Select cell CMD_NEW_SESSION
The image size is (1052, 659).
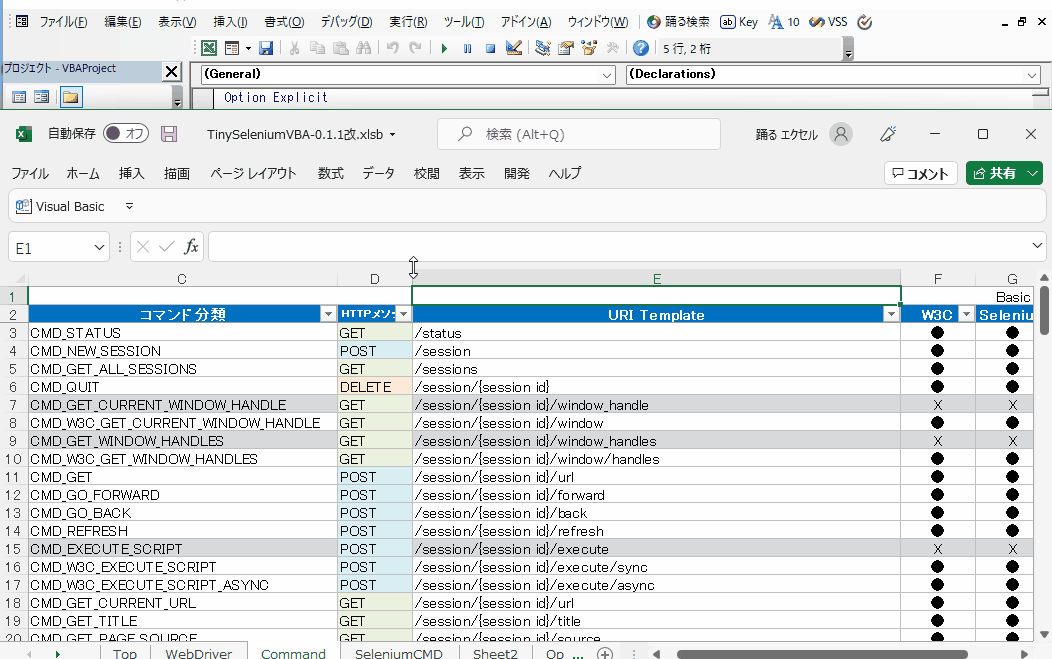[182, 351]
